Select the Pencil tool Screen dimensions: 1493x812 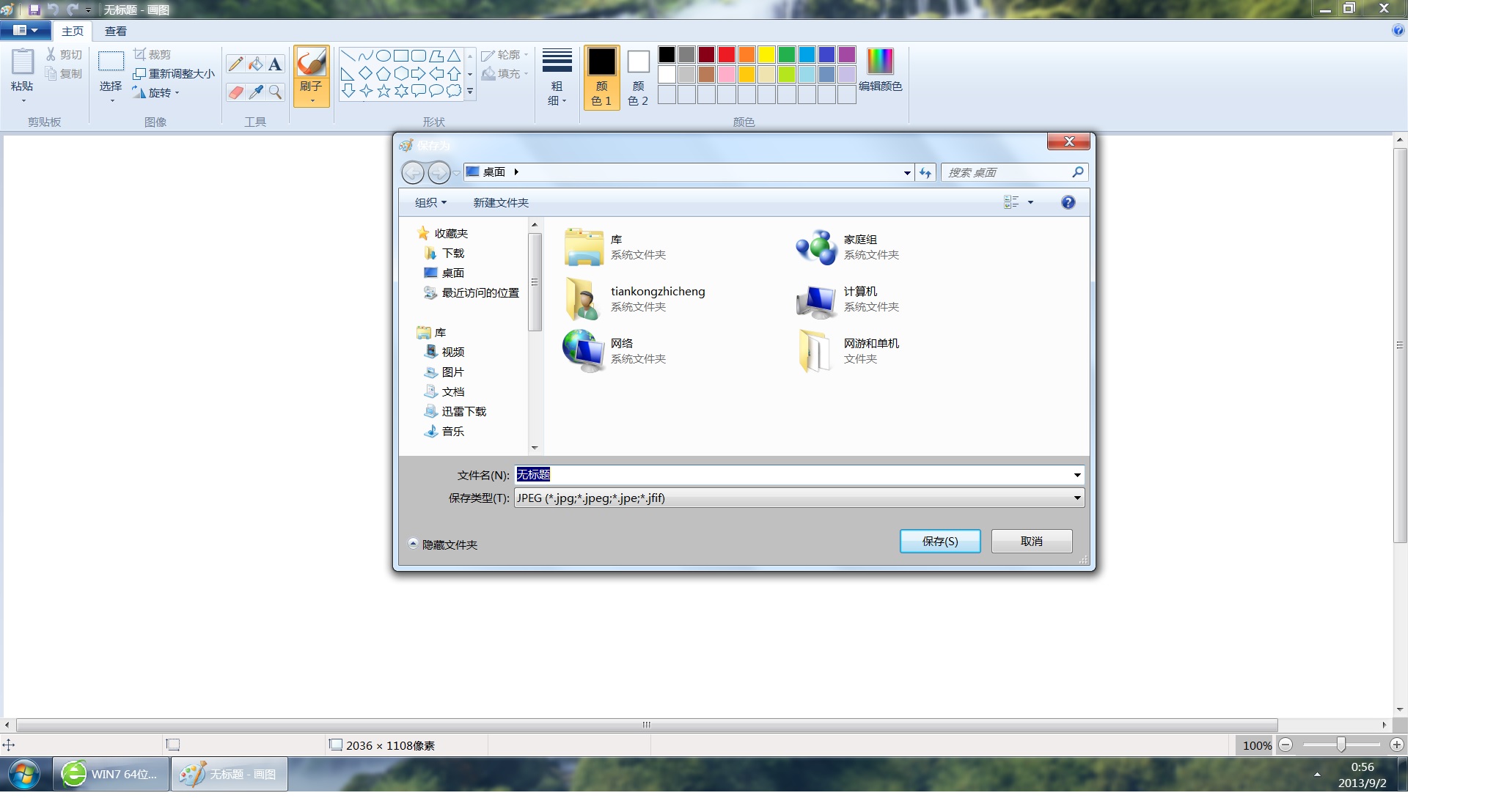click(235, 64)
